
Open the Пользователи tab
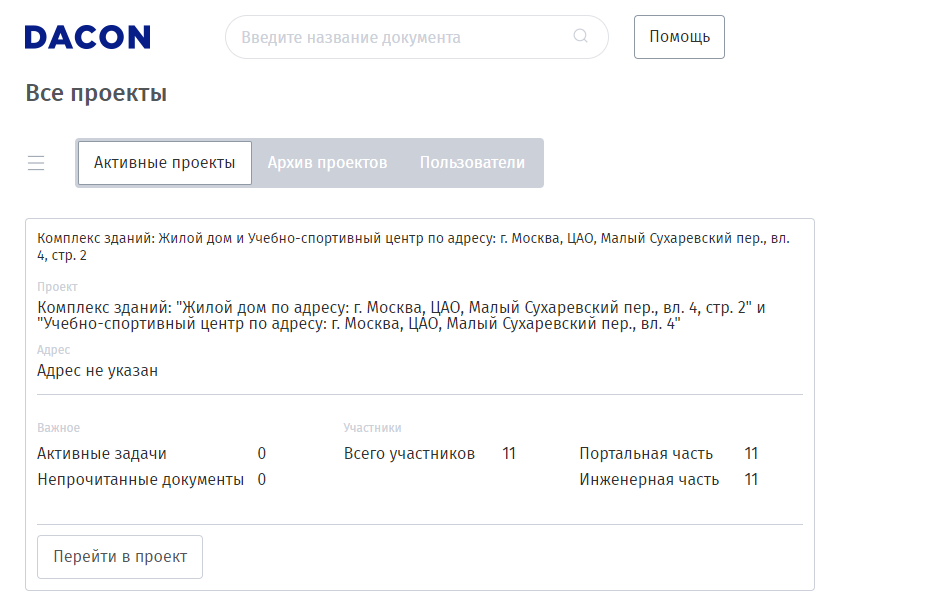tap(472, 163)
